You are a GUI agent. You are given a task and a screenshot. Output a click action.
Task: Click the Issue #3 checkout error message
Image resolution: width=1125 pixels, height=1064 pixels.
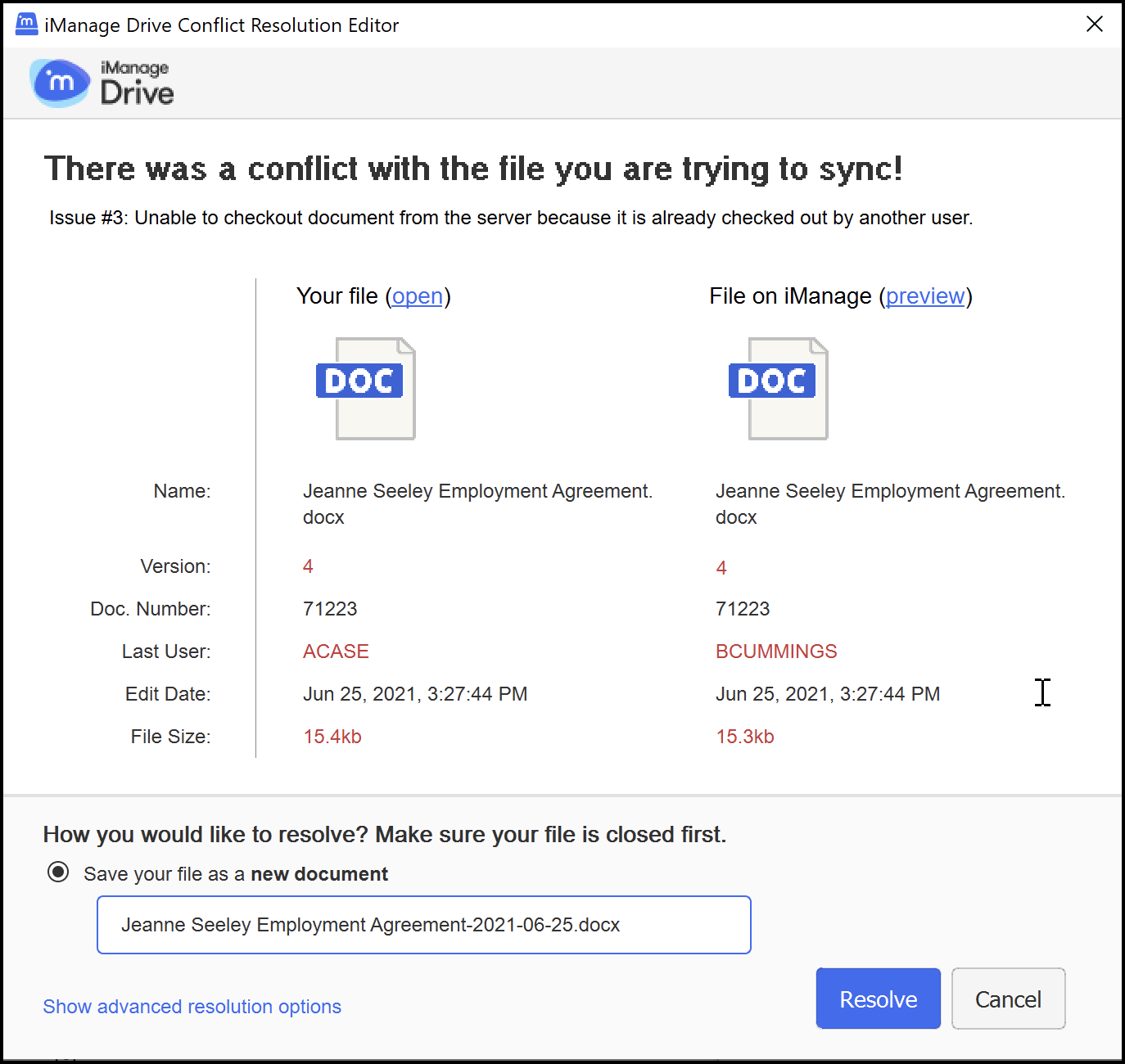(510, 218)
